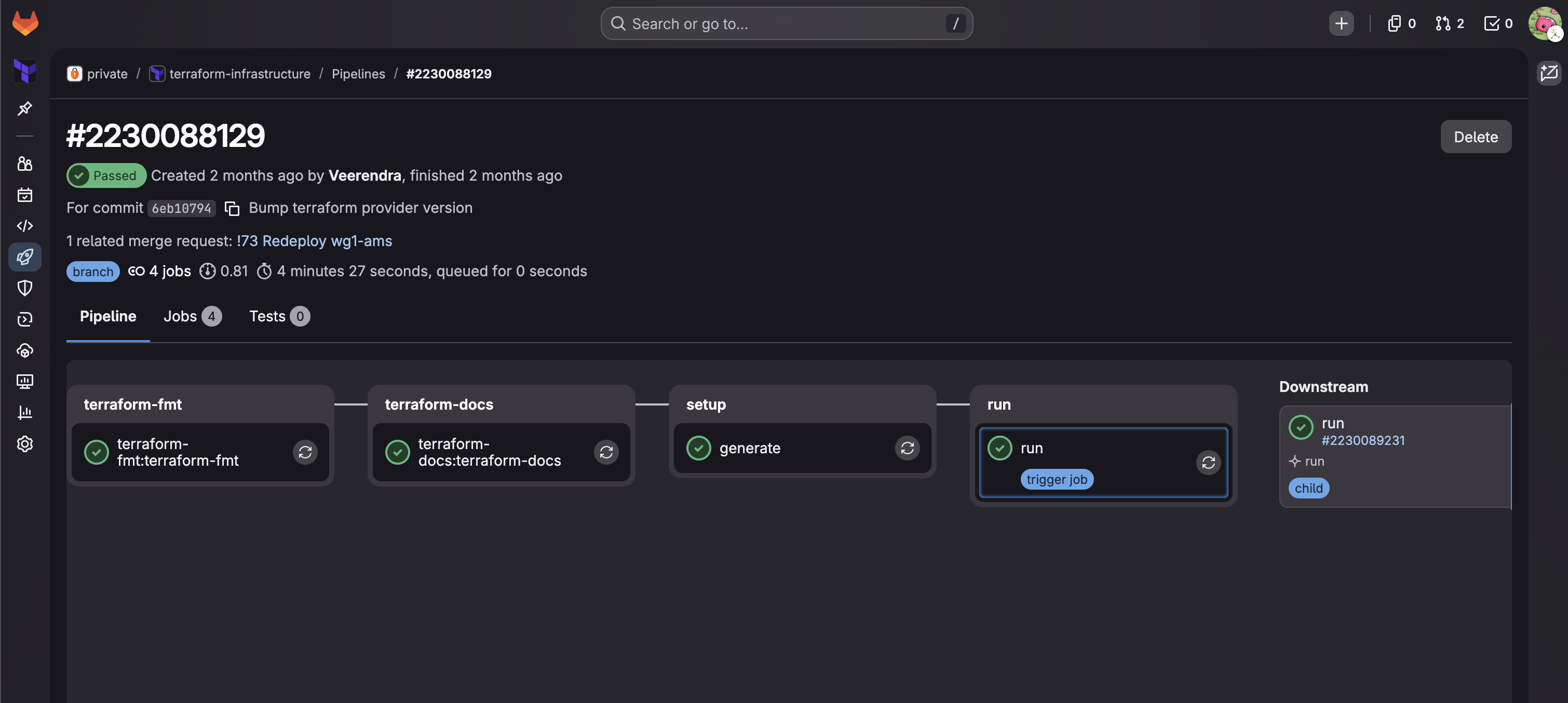Retry the generate job
Screen dimensions: 1568x703
[908, 448]
